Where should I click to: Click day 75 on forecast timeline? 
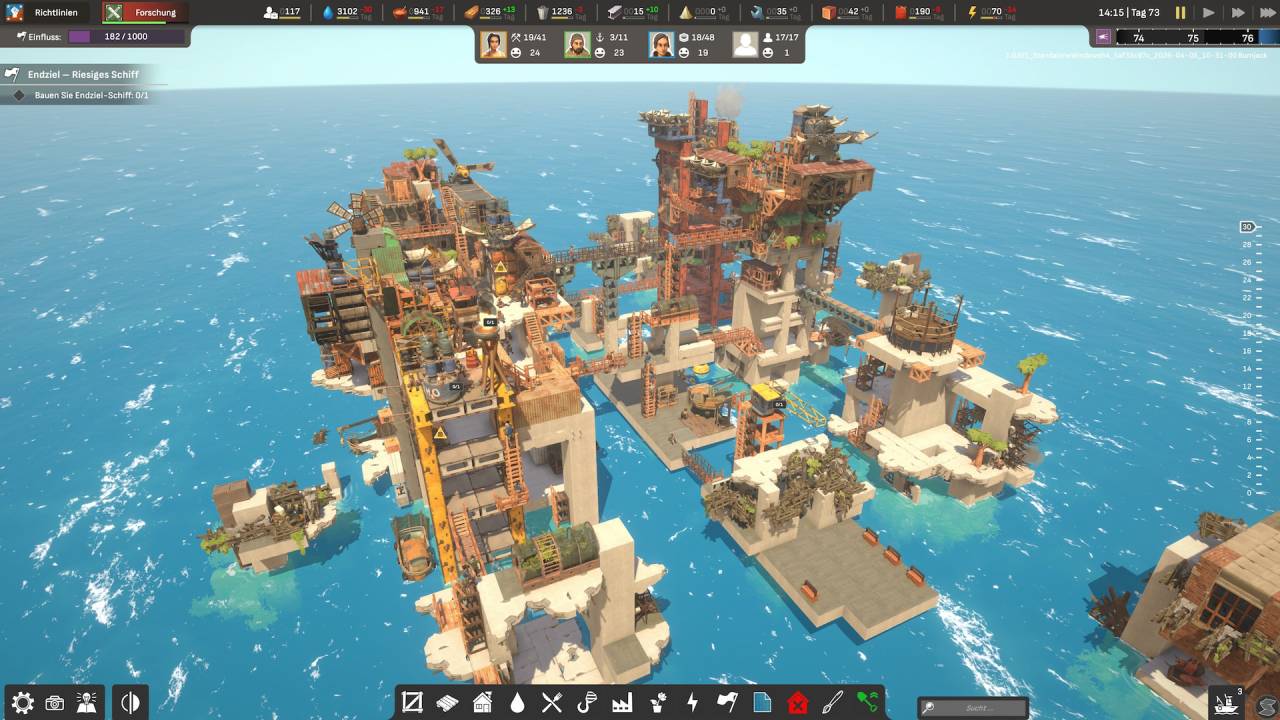pos(1192,38)
